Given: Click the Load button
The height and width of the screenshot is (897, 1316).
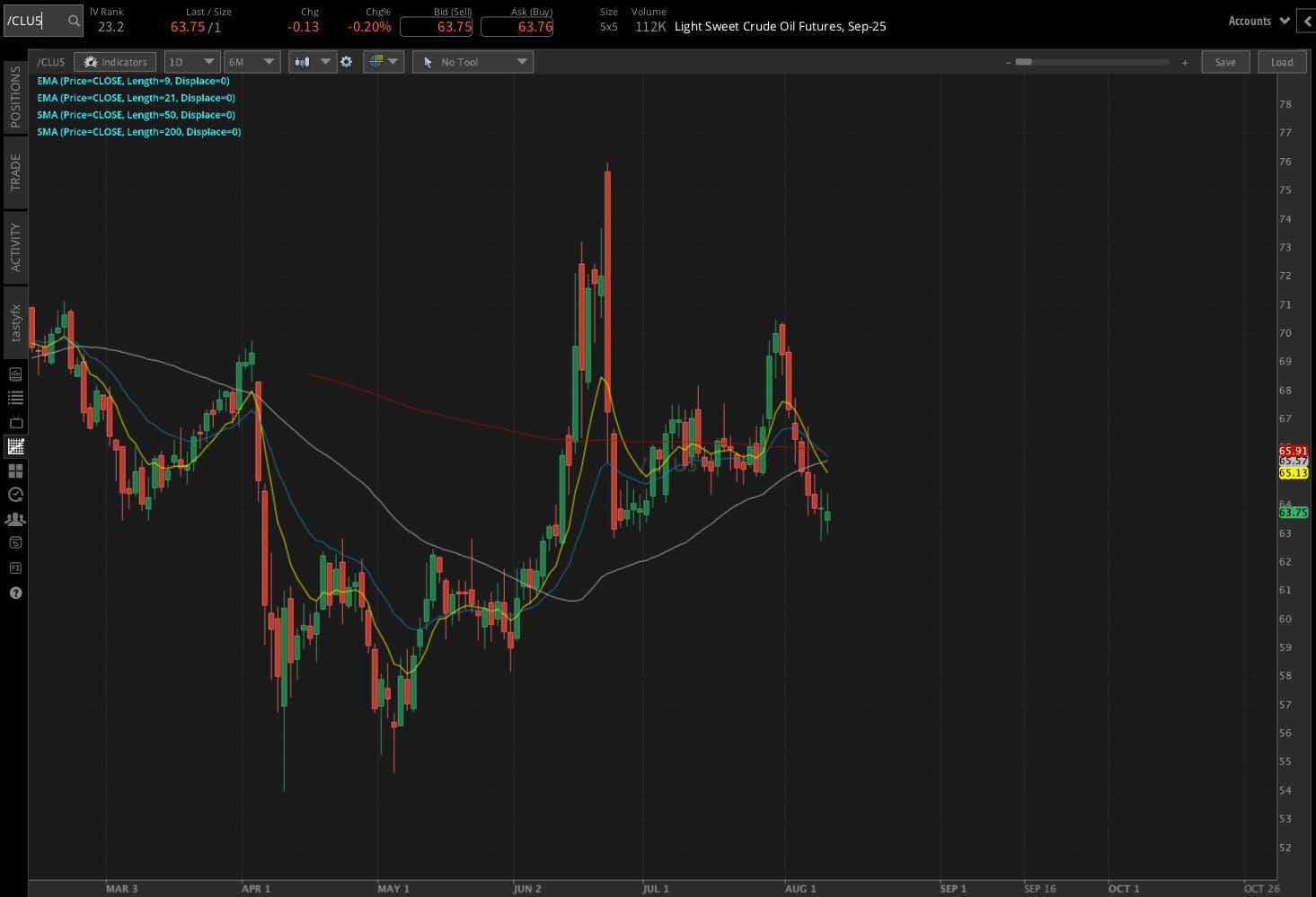Looking at the screenshot, I should coord(1282,61).
